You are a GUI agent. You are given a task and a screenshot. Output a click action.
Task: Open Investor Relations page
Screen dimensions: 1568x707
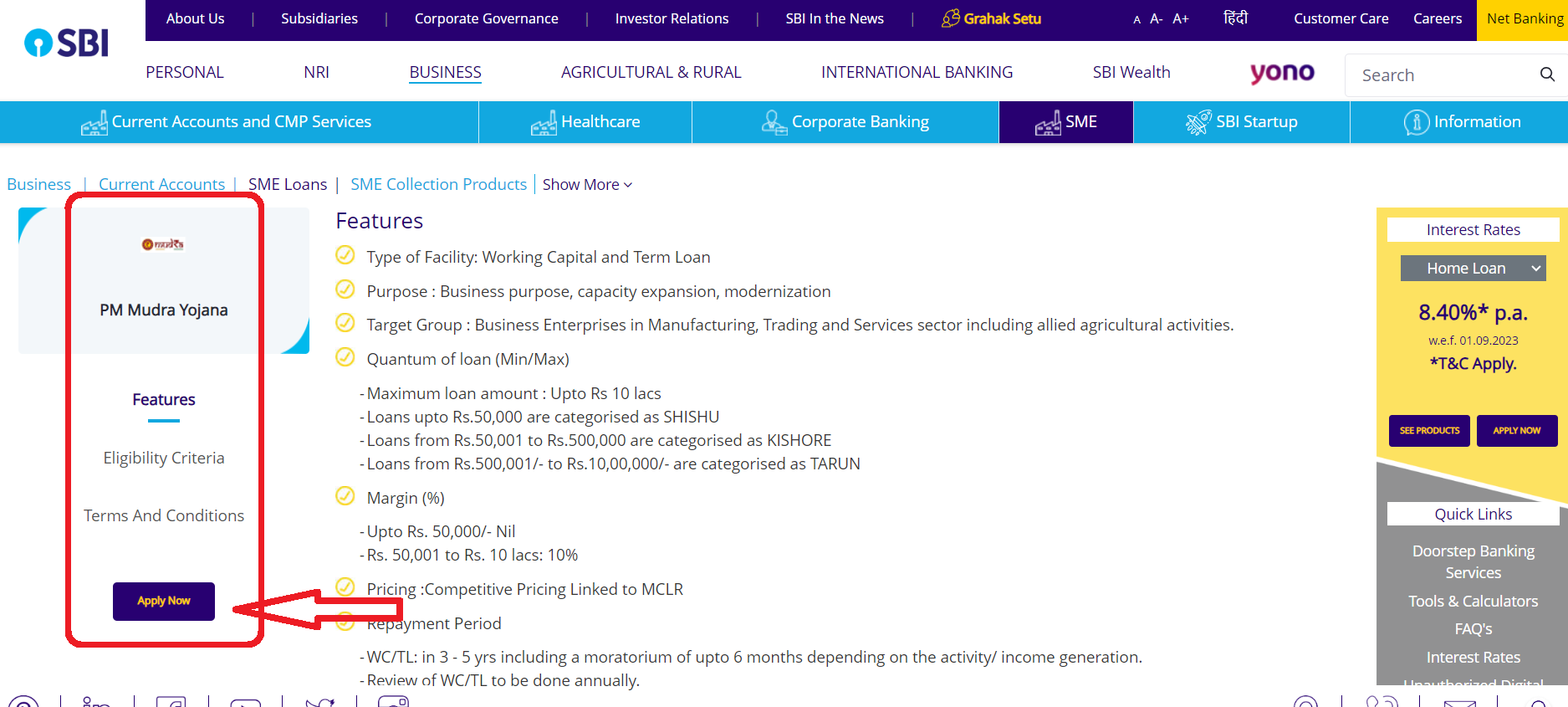point(672,18)
